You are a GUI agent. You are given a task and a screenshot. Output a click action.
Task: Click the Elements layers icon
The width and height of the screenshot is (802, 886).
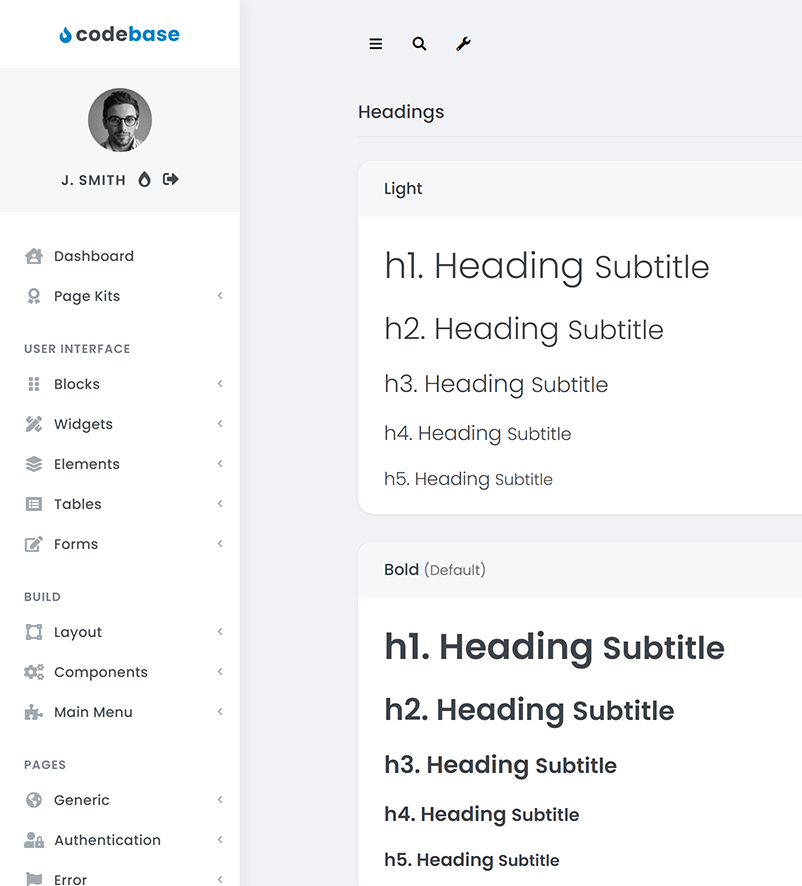[31, 464]
